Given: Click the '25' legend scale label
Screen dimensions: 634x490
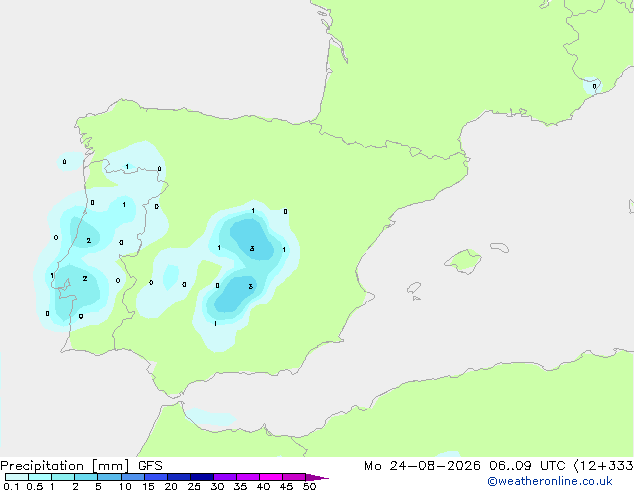Looking at the screenshot, I should pos(194,486).
